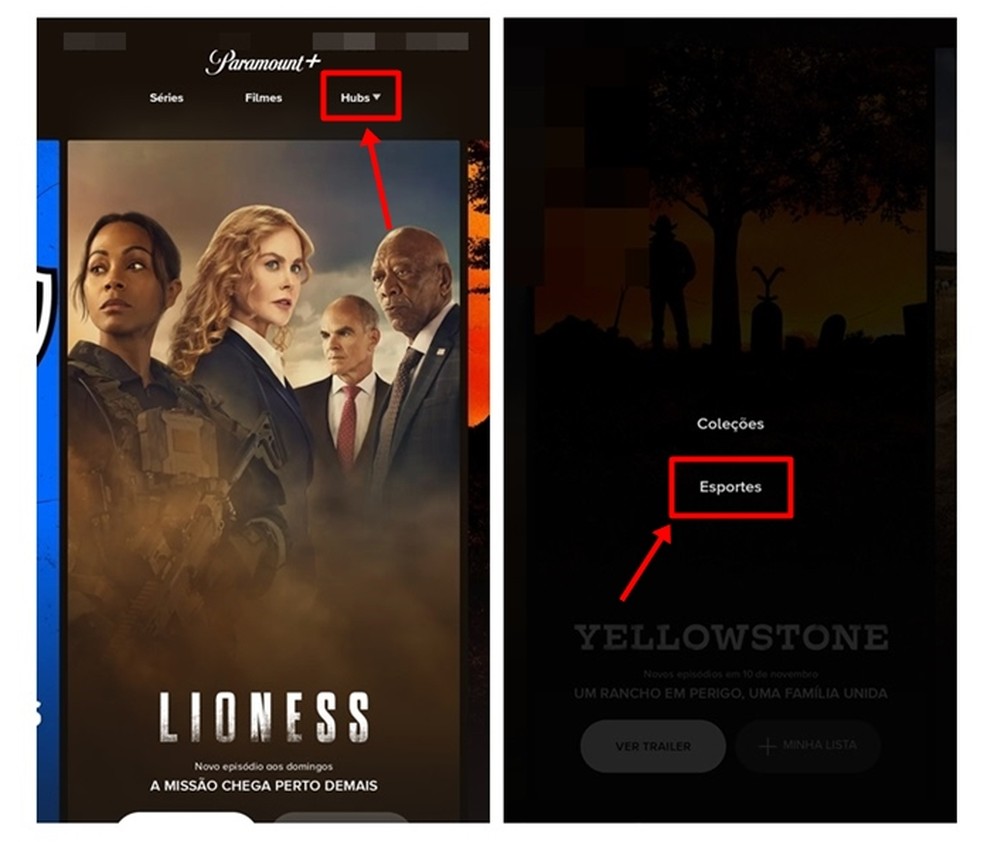The height and width of the screenshot is (842, 984).
Task: Click the LIONESS title logo
Action: (264, 717)
